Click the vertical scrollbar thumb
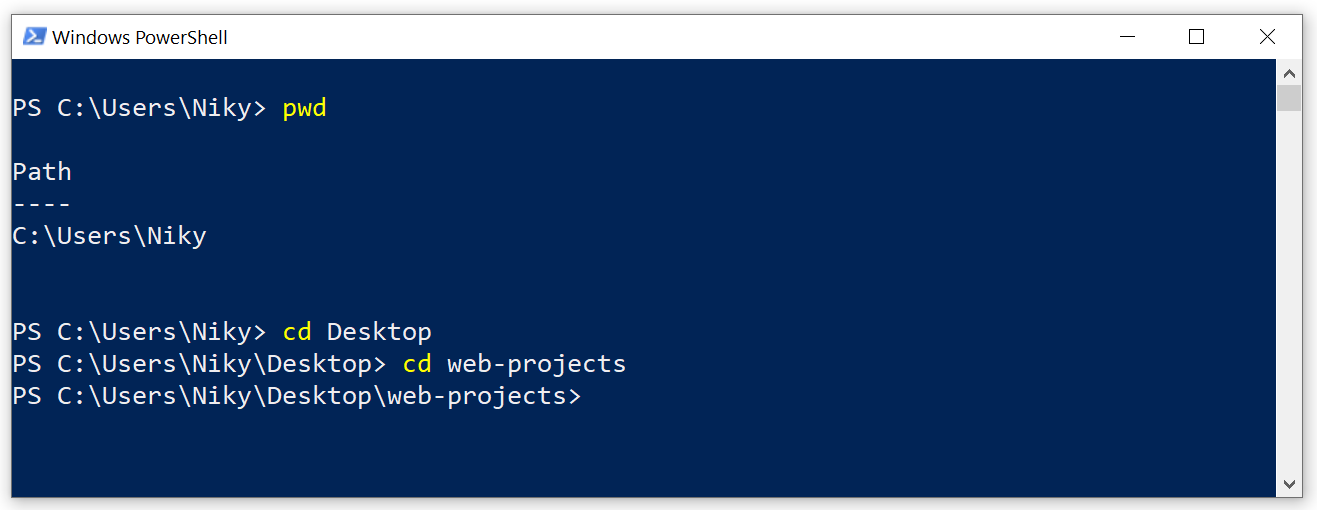 (x=1289, y=98)
